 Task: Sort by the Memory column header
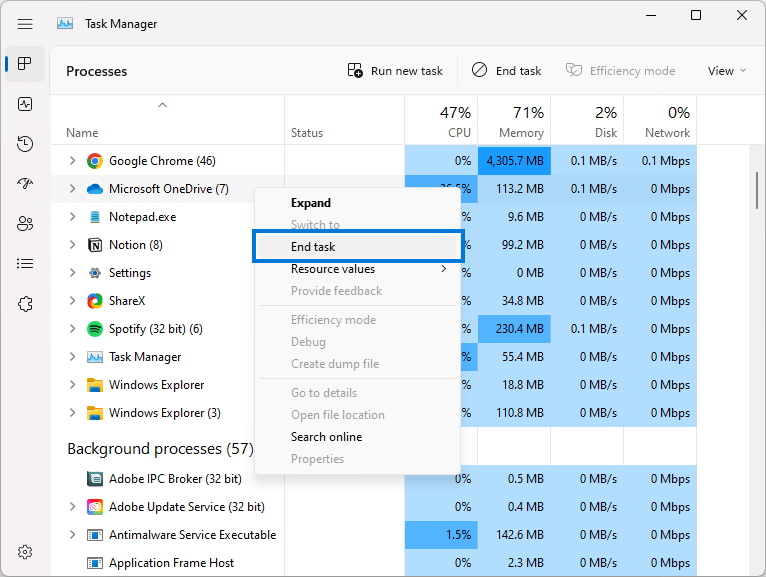pos(514,122)
